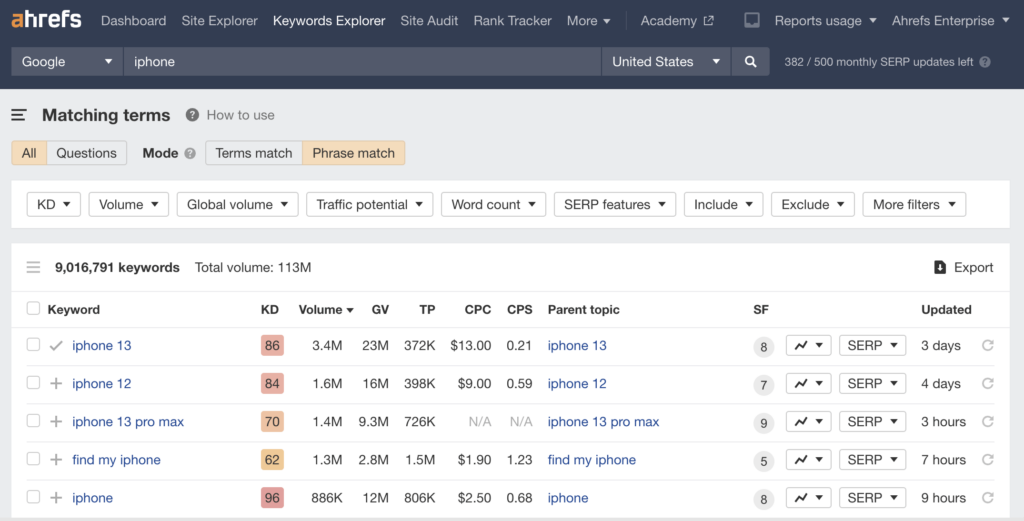Open the KD filter dropdown
Image resolution: width=1024 pixels, height=521 pixels.
(x=54, y=204)
